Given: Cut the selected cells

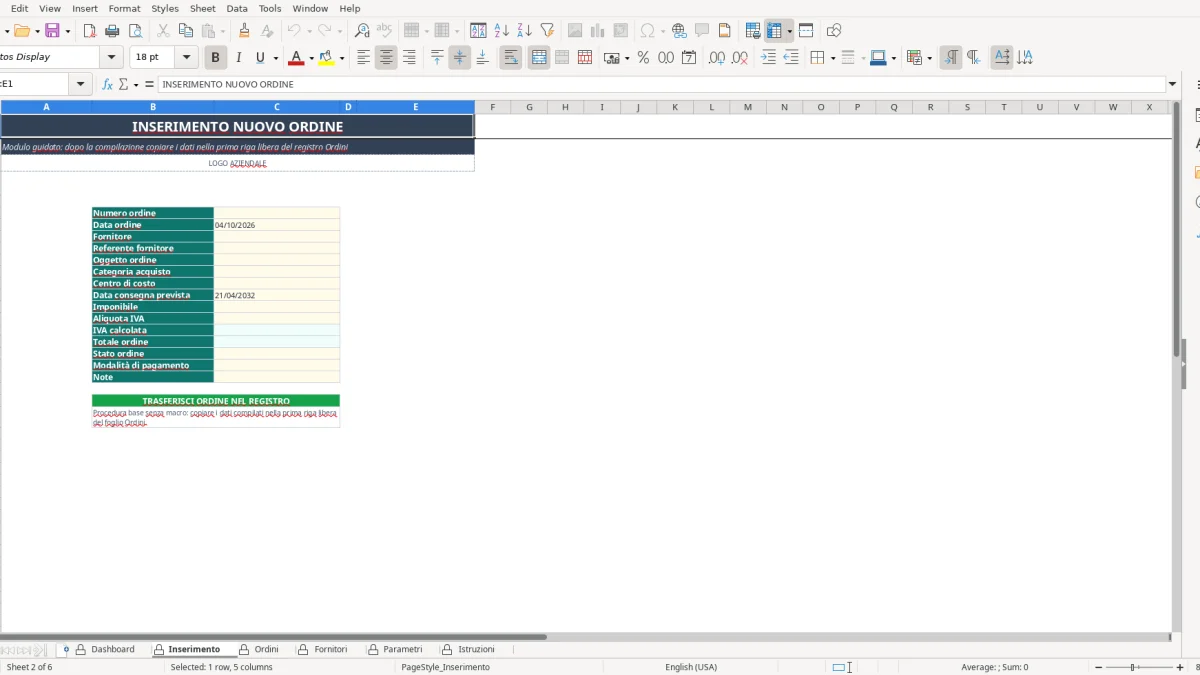Looking at the screenshot, I should (163, 31).
